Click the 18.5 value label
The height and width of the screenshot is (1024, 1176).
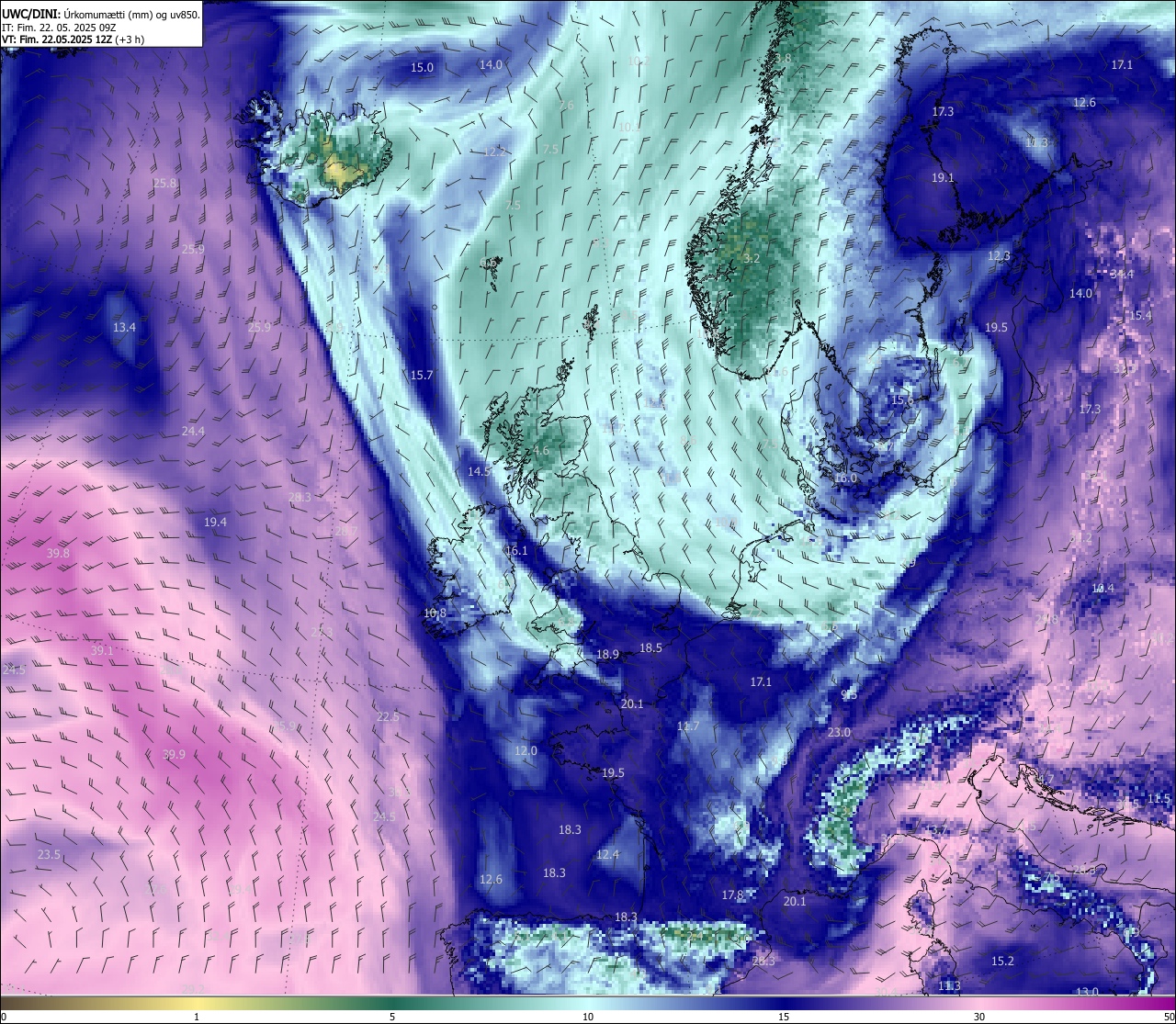[650, 648]
